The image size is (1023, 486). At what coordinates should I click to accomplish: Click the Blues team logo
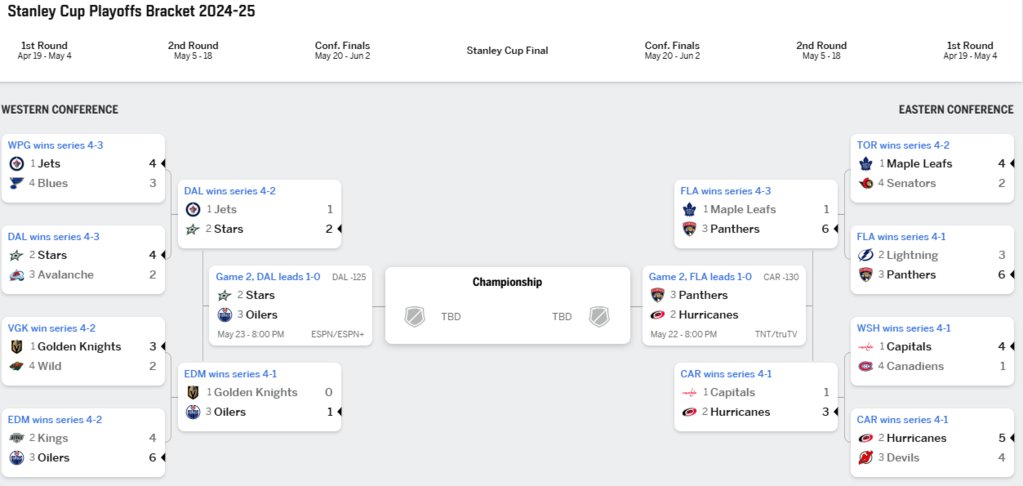tap(16, 183)
